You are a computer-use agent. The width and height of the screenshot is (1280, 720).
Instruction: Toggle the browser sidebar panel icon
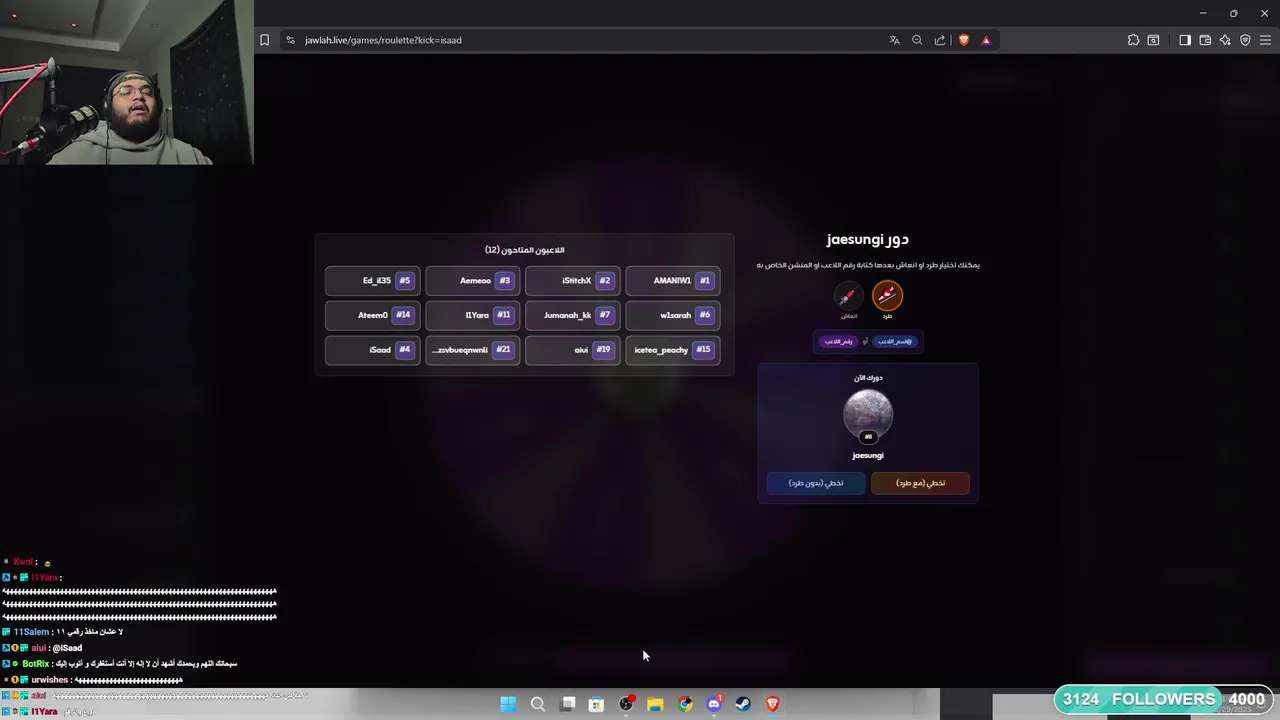(x=1185, y=40)
